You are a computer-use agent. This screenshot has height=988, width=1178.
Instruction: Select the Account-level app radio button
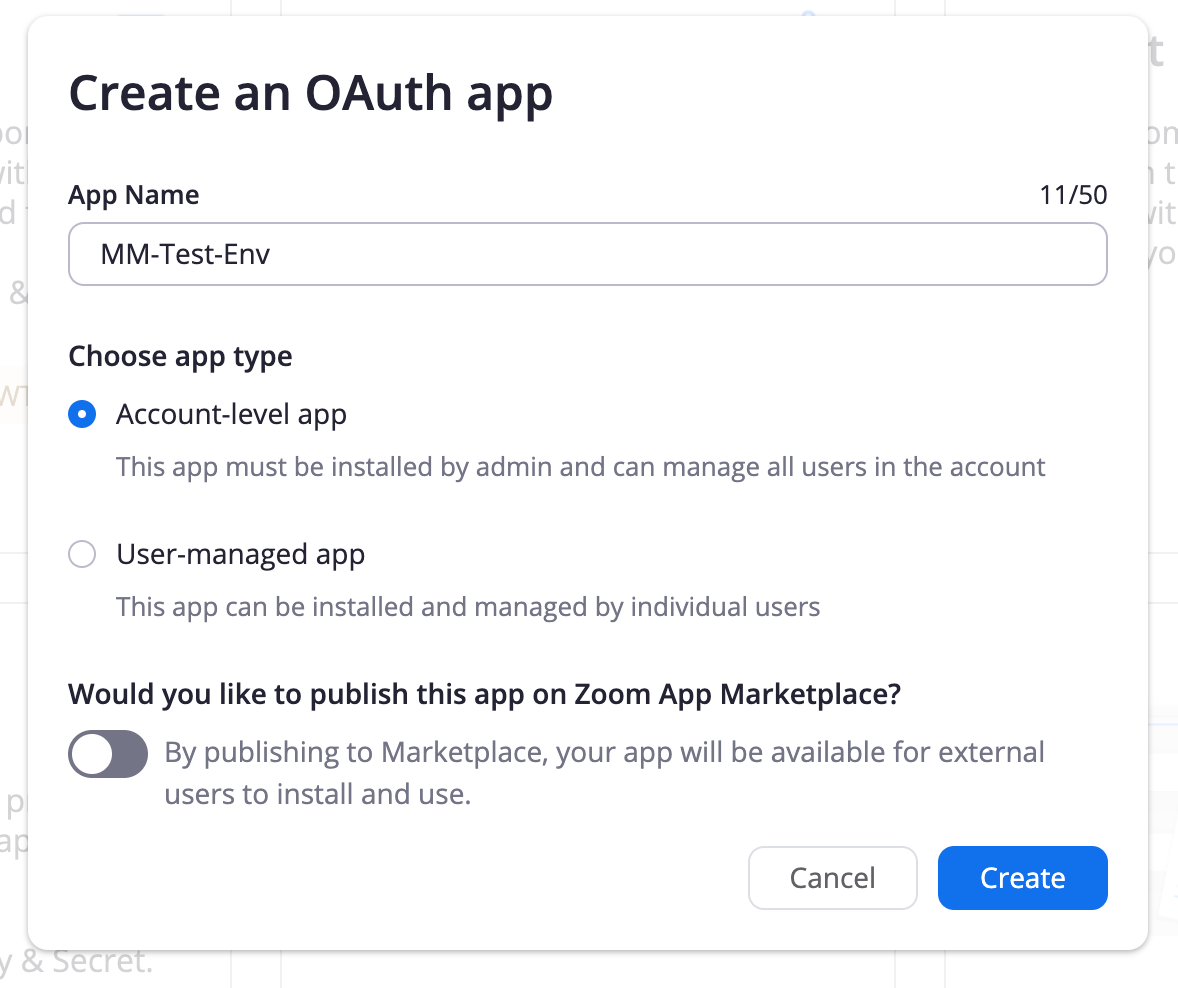tap(82, 414)
